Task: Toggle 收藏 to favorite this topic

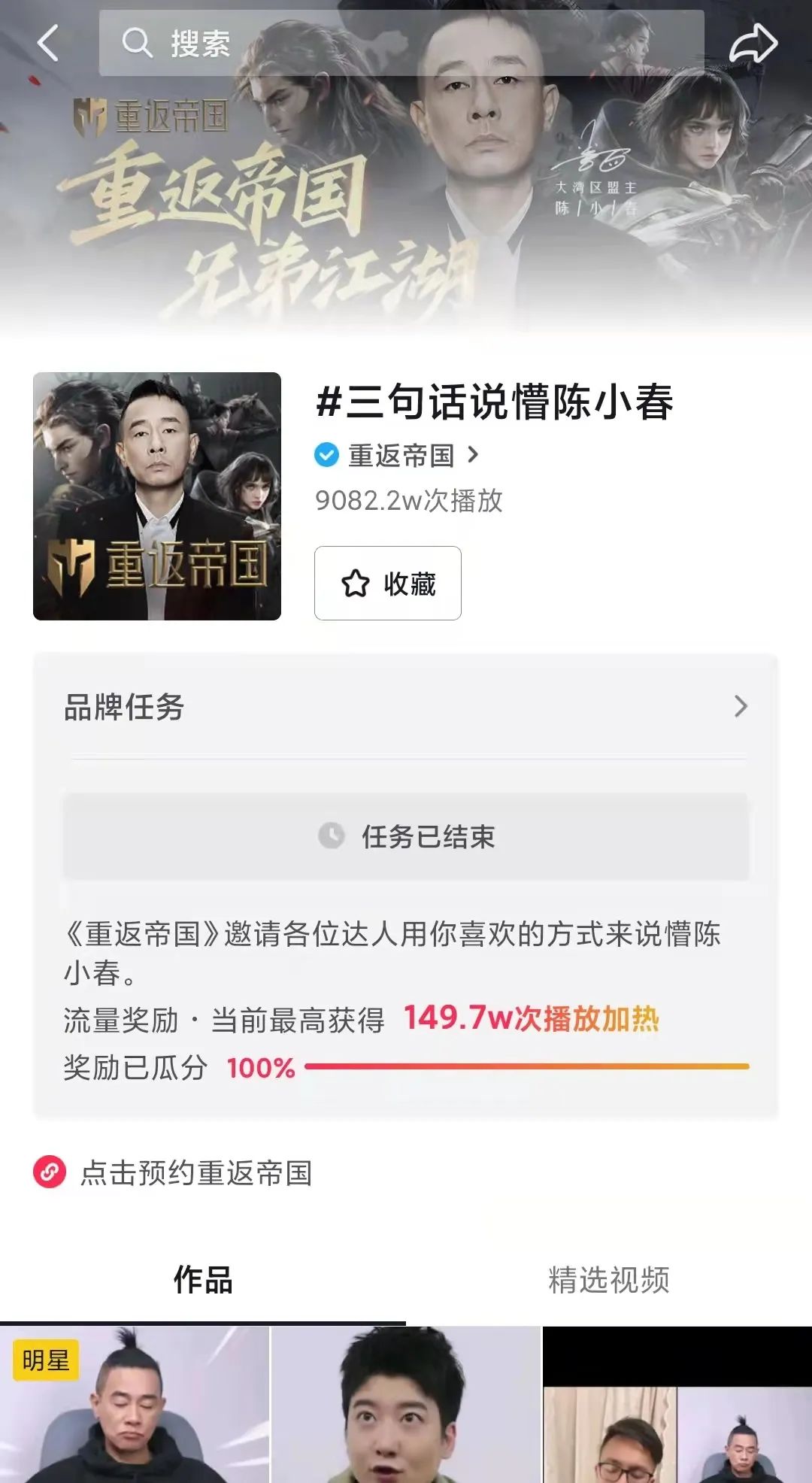Action: (387, 584)
